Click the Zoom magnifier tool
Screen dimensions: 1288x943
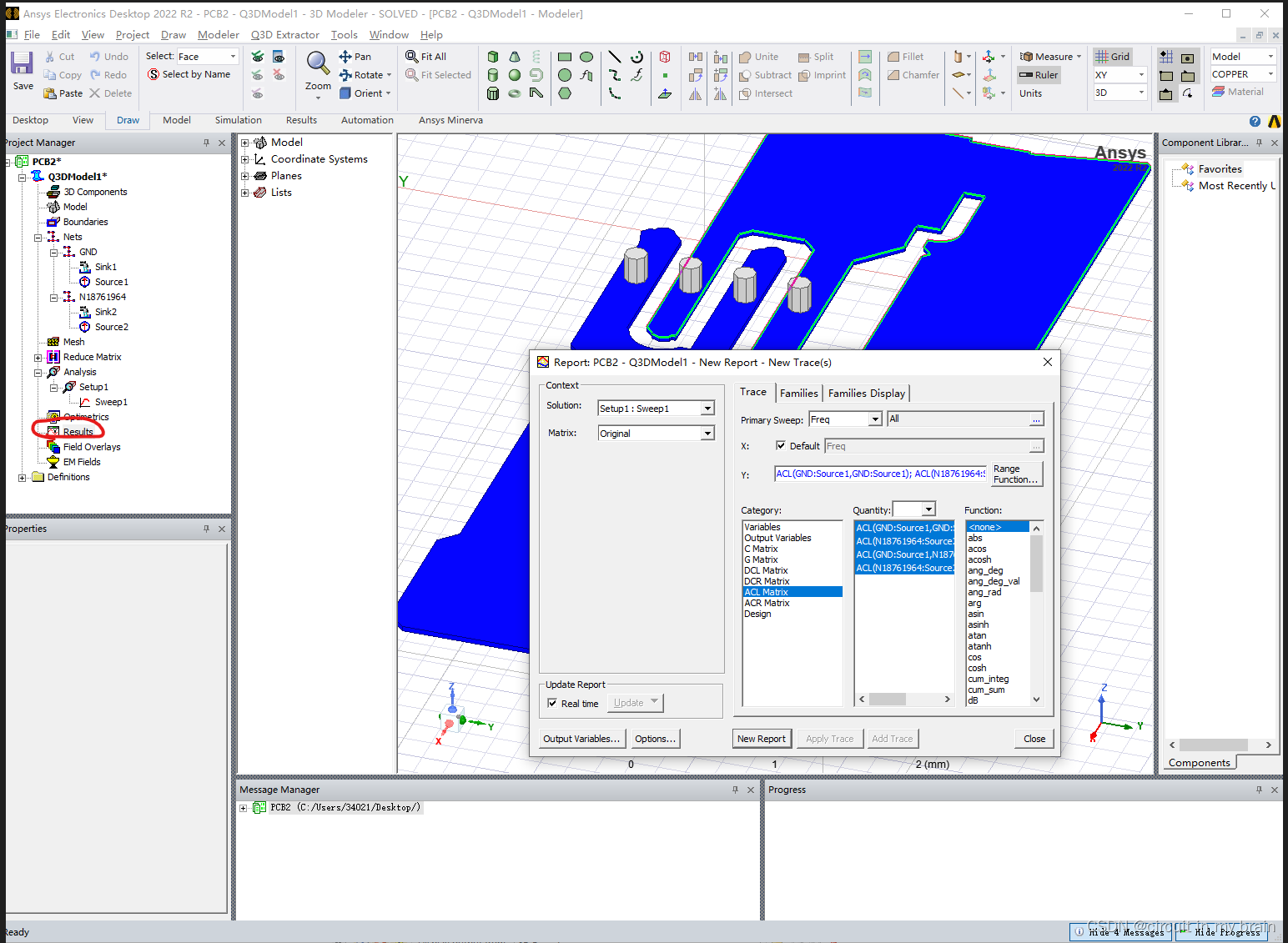pos(318,63)
